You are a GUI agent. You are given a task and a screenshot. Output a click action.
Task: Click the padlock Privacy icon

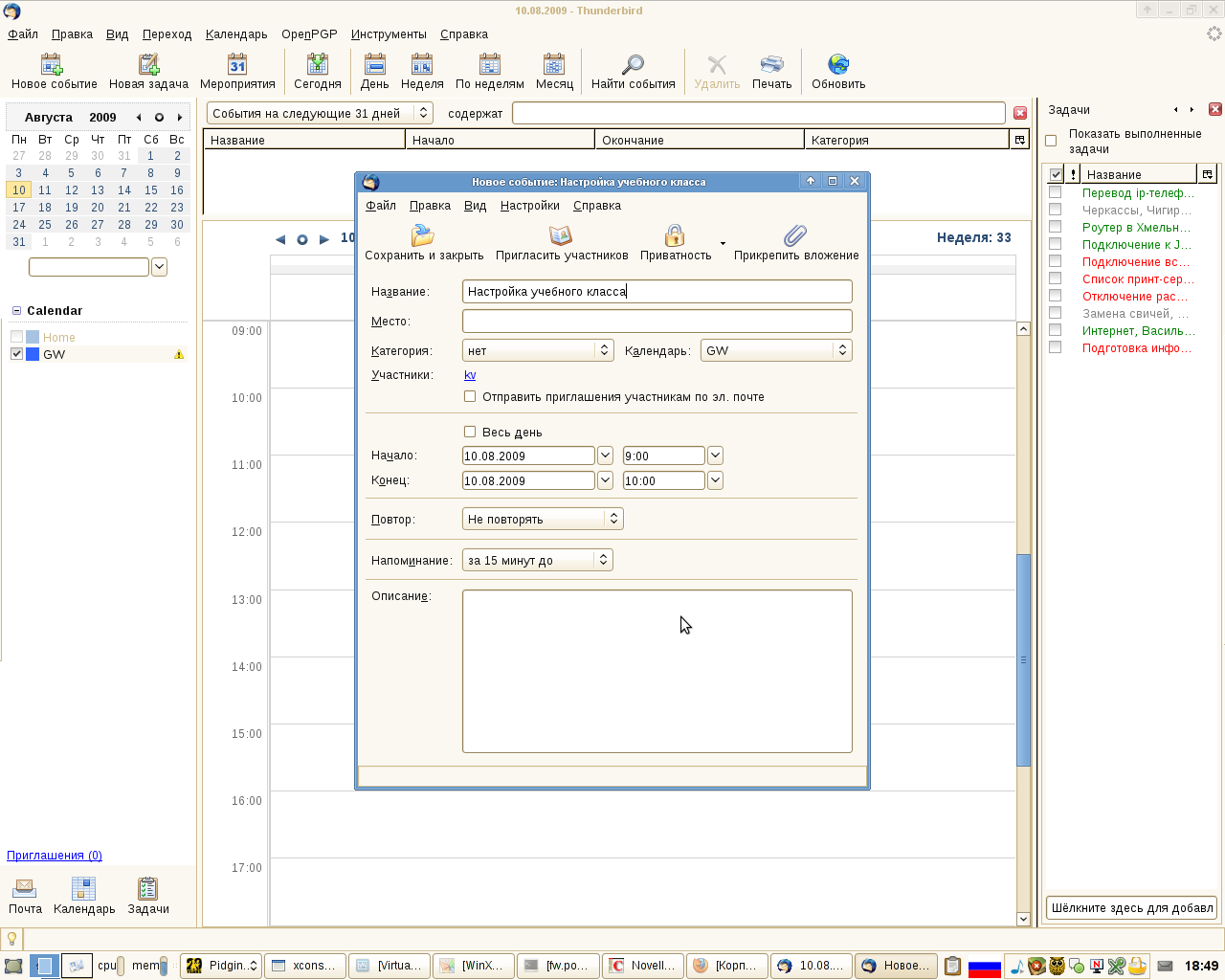pyautogui.click(x=675, y=235)
